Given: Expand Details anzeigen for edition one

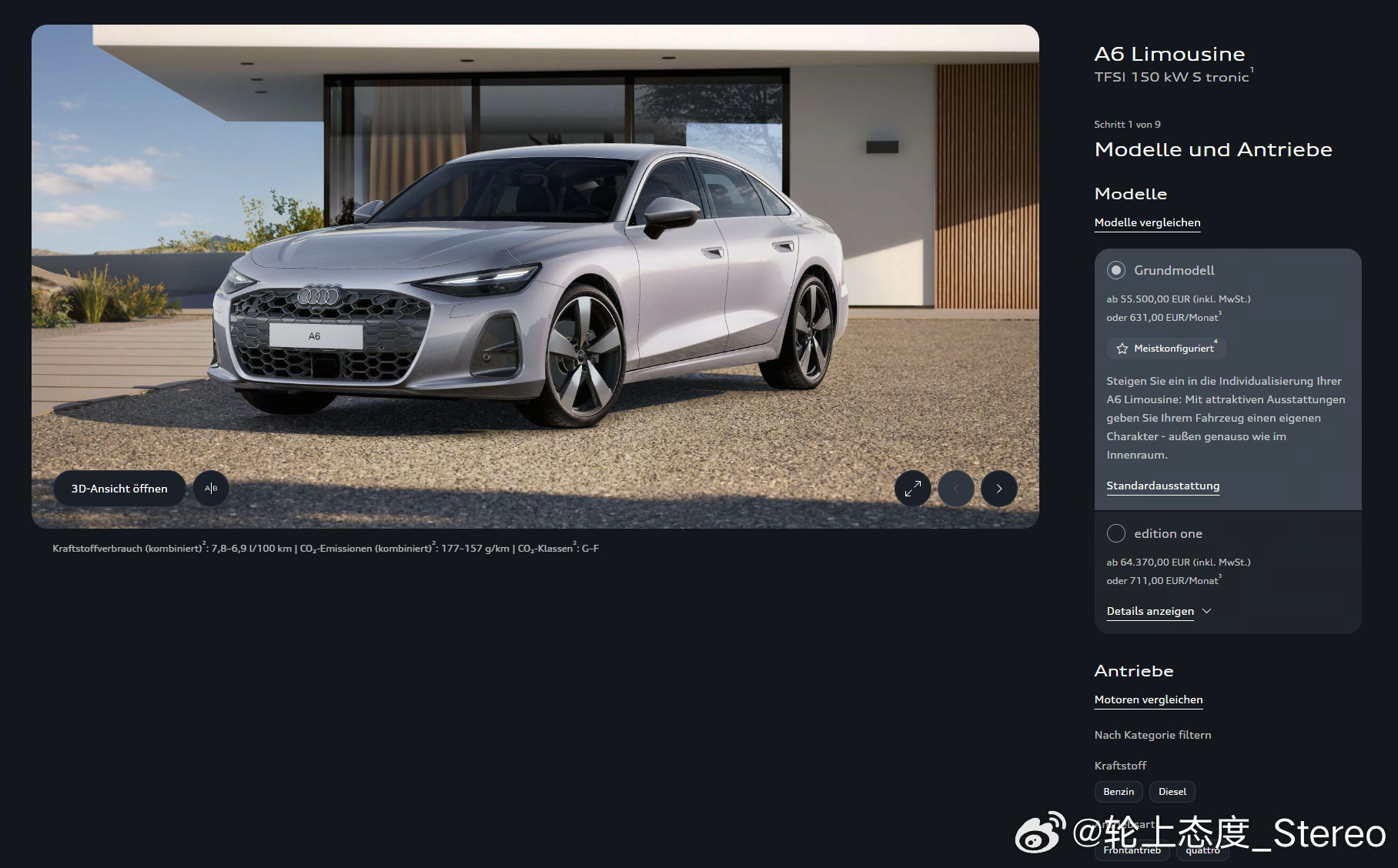Looking at the screenshot, I should (1159, 611).
